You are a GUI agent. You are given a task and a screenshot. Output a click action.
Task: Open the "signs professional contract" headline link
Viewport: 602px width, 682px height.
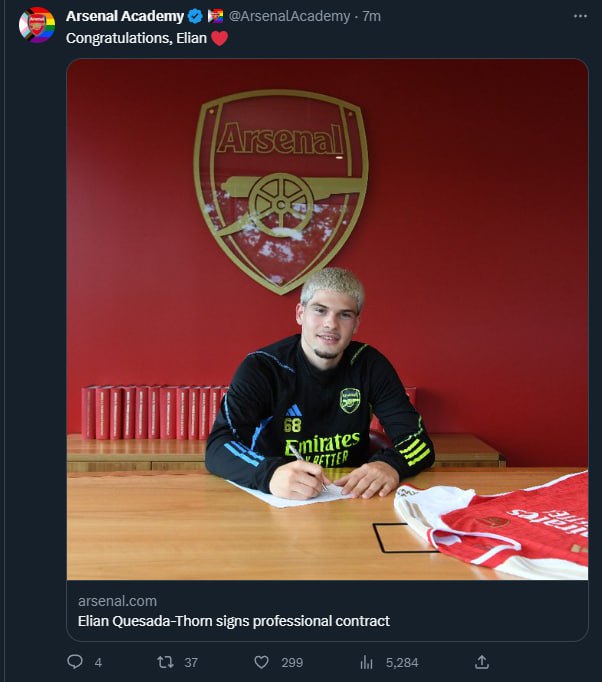[x=234, y=621]
